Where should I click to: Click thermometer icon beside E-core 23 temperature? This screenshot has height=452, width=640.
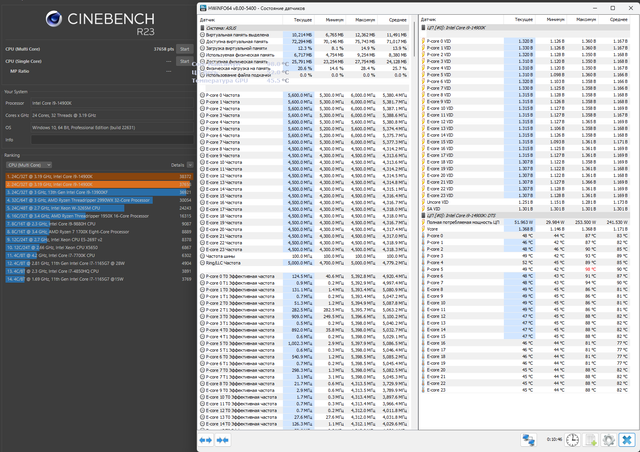pos(424,390)
